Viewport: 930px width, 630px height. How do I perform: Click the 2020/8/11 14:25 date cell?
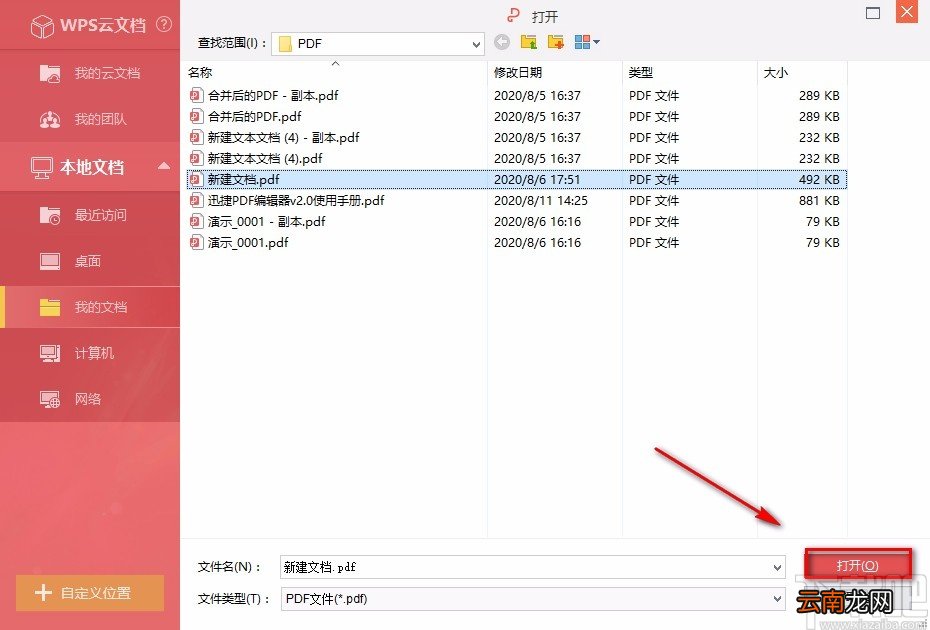tap(540, 201)
